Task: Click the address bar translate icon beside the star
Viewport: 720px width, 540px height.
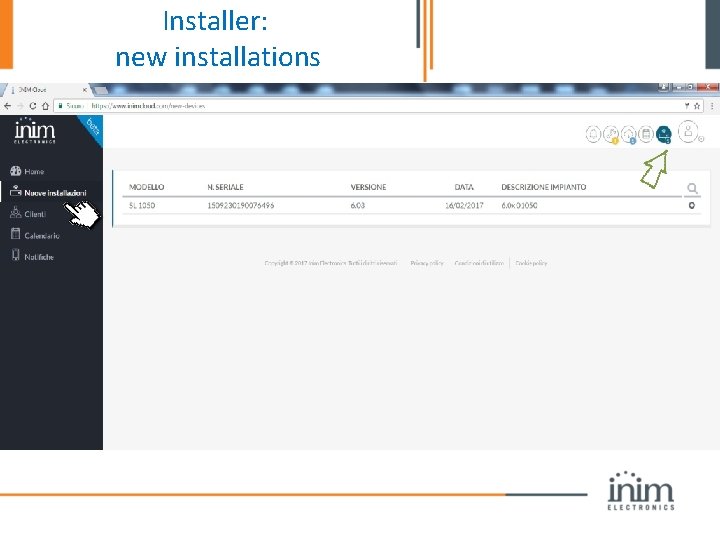Action: [687, 106]
